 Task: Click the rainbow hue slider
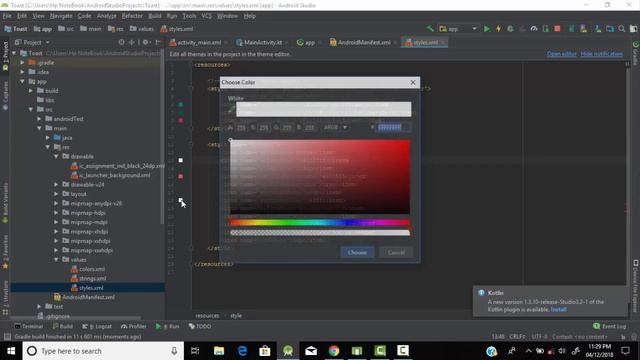pyautogui.click(x=320, y=222)
